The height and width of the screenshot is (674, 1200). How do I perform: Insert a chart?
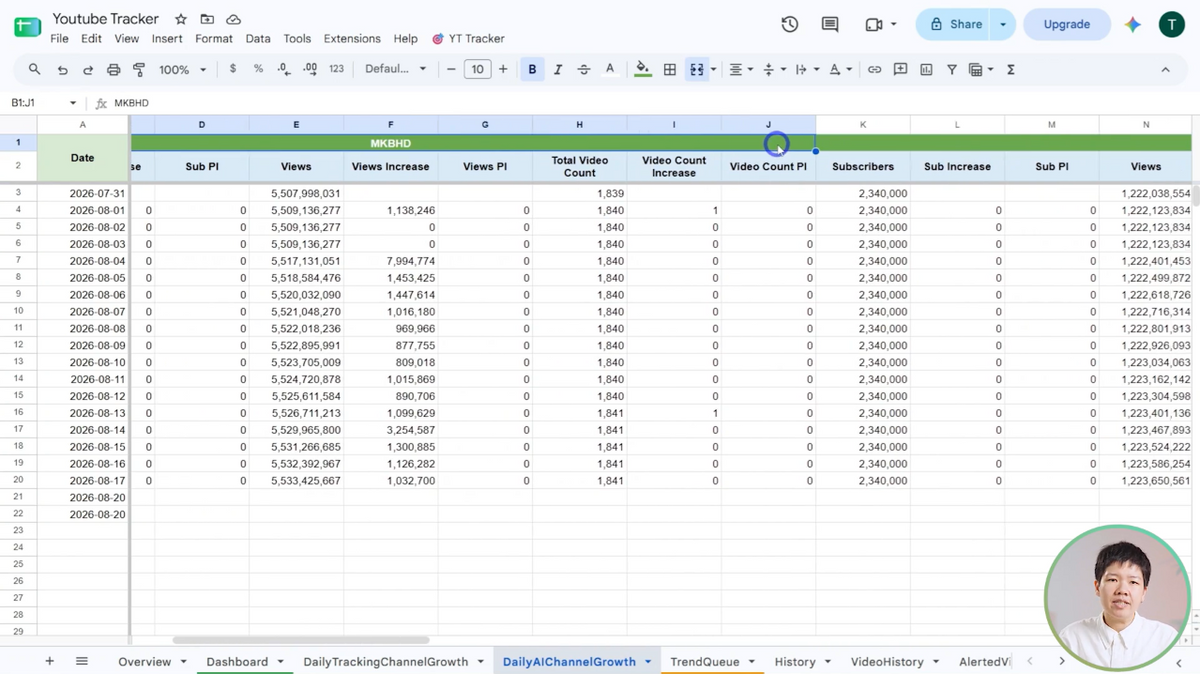point(926,69)
